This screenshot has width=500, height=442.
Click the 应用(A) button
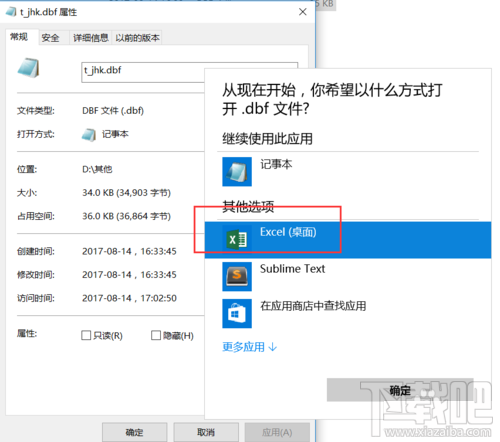click(x=277, y=432)
